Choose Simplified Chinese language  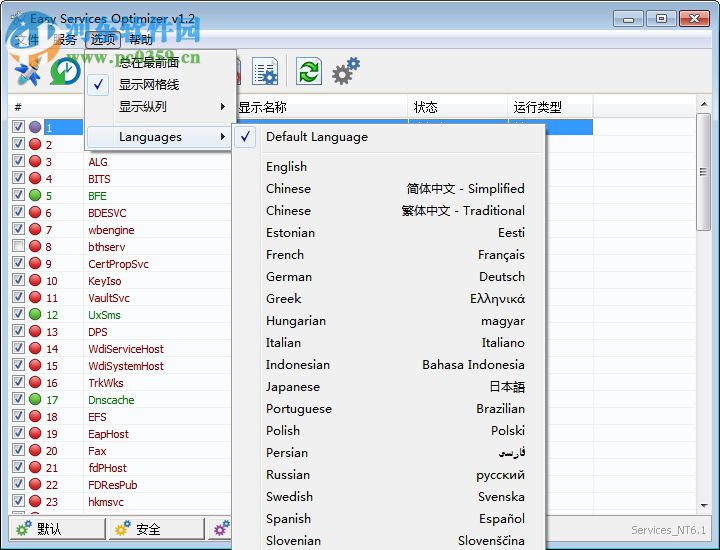[x=389, y=189]
